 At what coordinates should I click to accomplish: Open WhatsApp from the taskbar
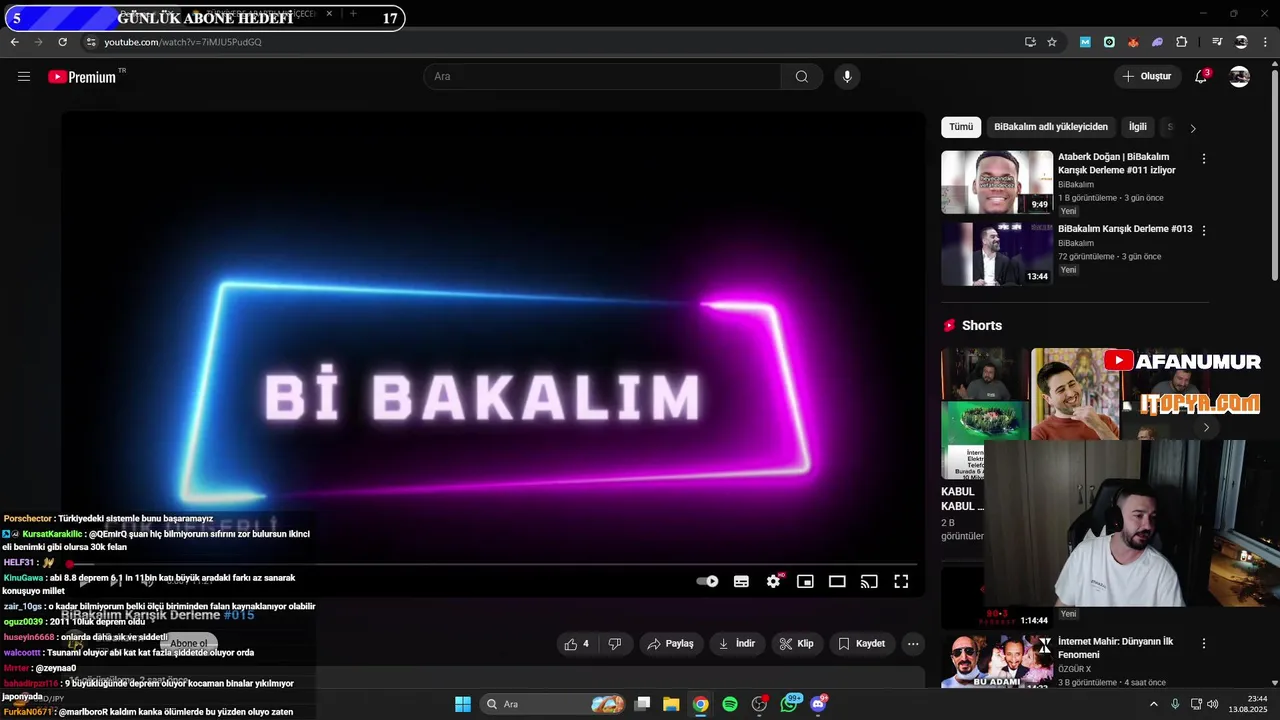click(x=790, y=704)
